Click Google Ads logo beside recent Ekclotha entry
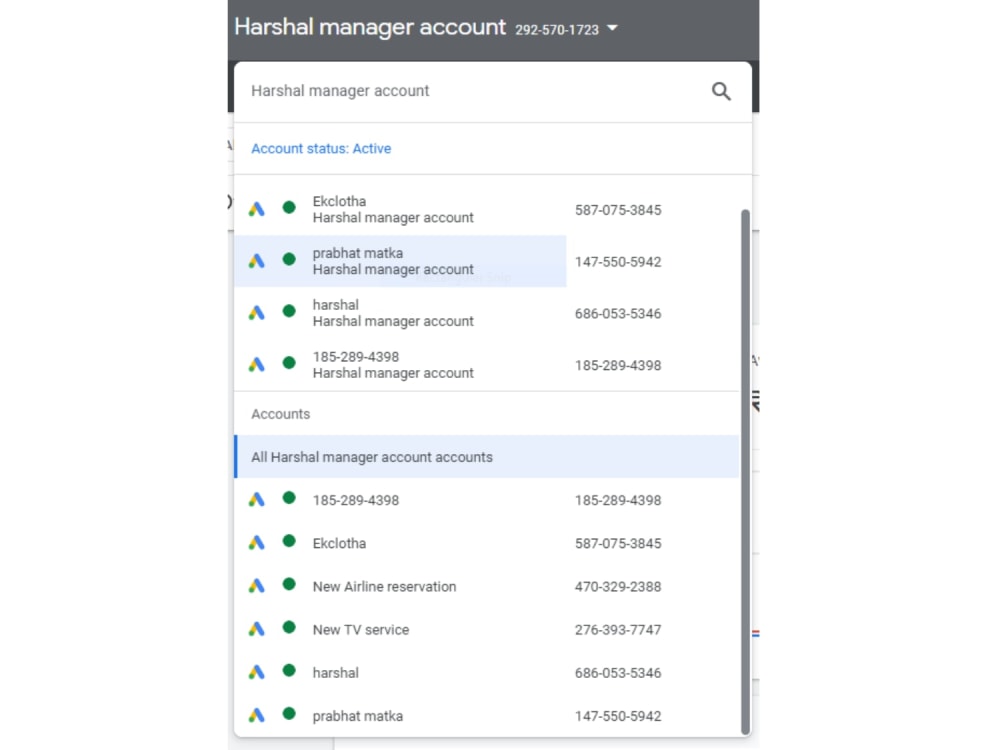 pyautogui.click(x=256, y=209)
